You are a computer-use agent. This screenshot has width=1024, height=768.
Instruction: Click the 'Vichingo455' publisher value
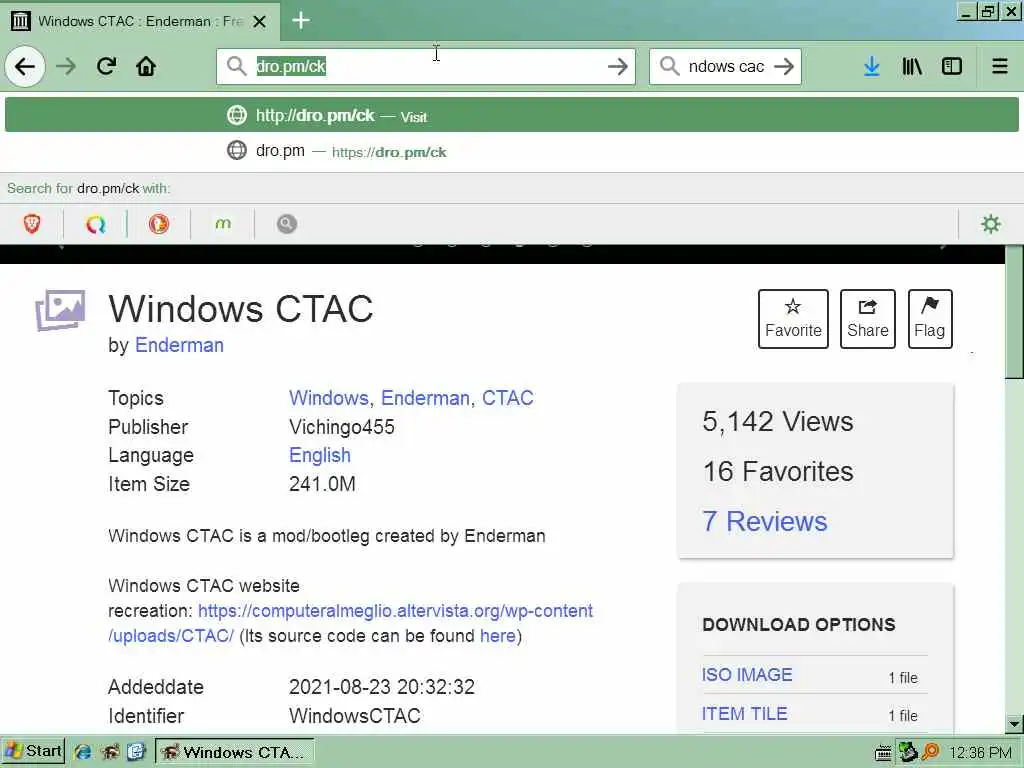pyautogui.click(x=342, y=426)
